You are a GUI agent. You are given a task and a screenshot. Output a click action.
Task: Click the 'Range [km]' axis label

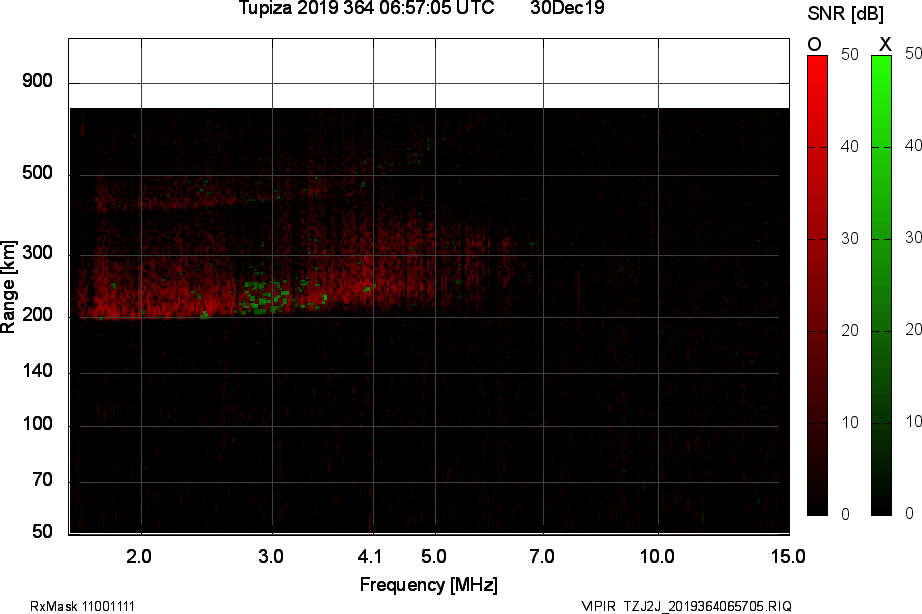8,286
